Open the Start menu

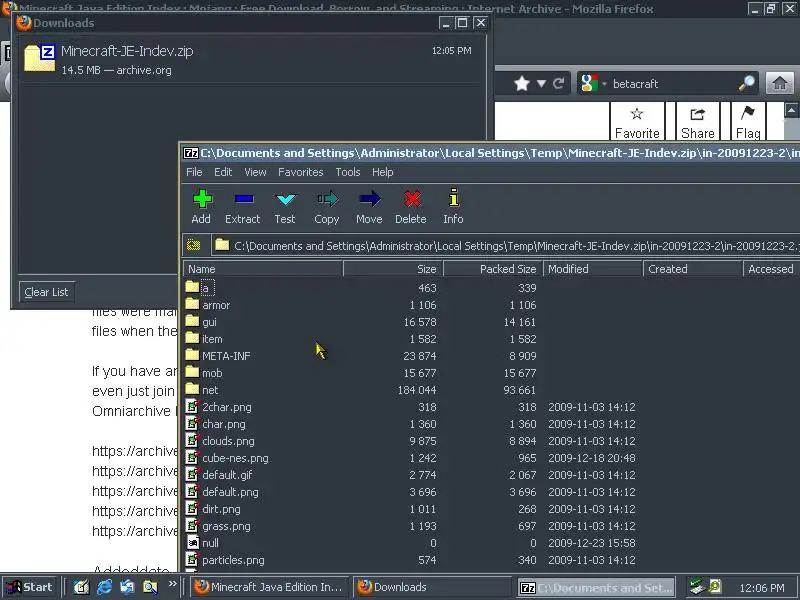[30, 587]
